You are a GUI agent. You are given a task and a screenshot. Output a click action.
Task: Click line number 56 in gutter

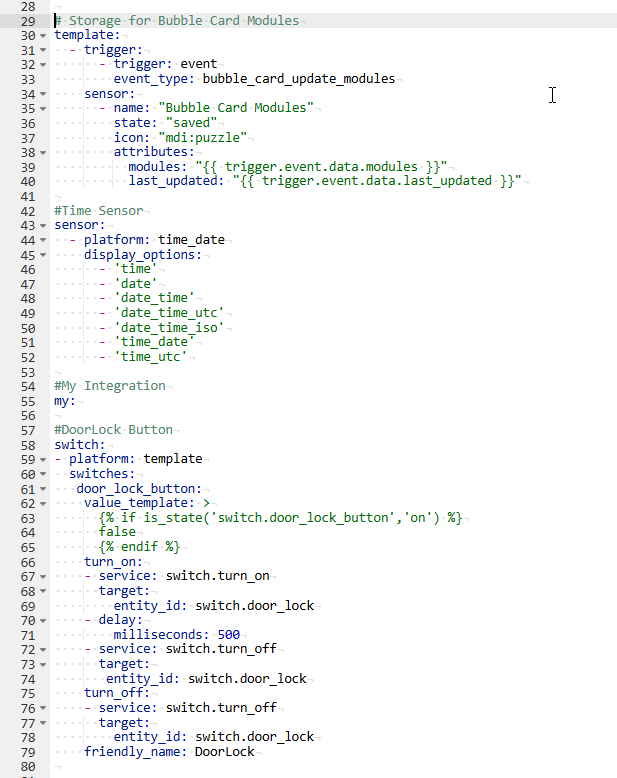point(28,416)
